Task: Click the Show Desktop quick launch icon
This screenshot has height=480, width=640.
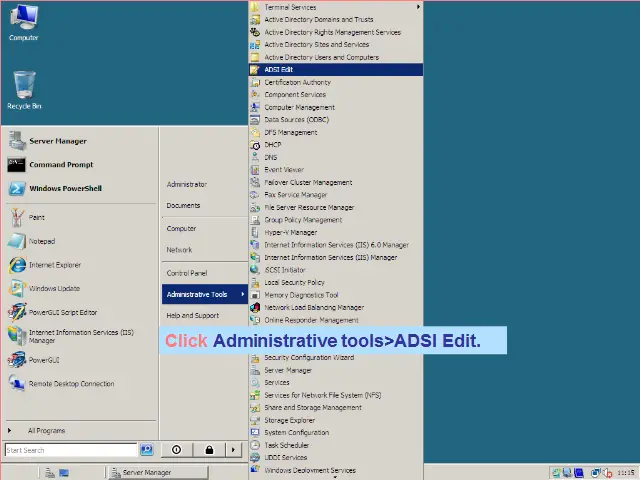Action: tap(64, 473)
